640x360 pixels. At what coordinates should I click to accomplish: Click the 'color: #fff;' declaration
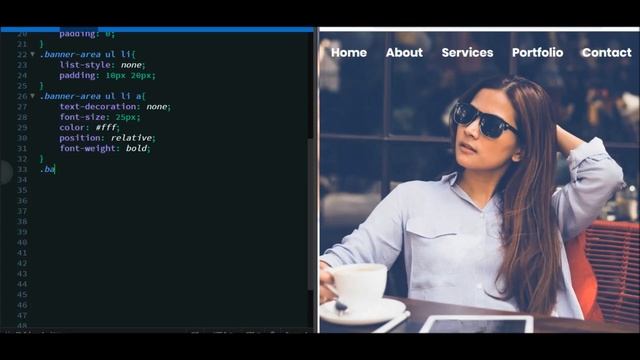[89, 127]
